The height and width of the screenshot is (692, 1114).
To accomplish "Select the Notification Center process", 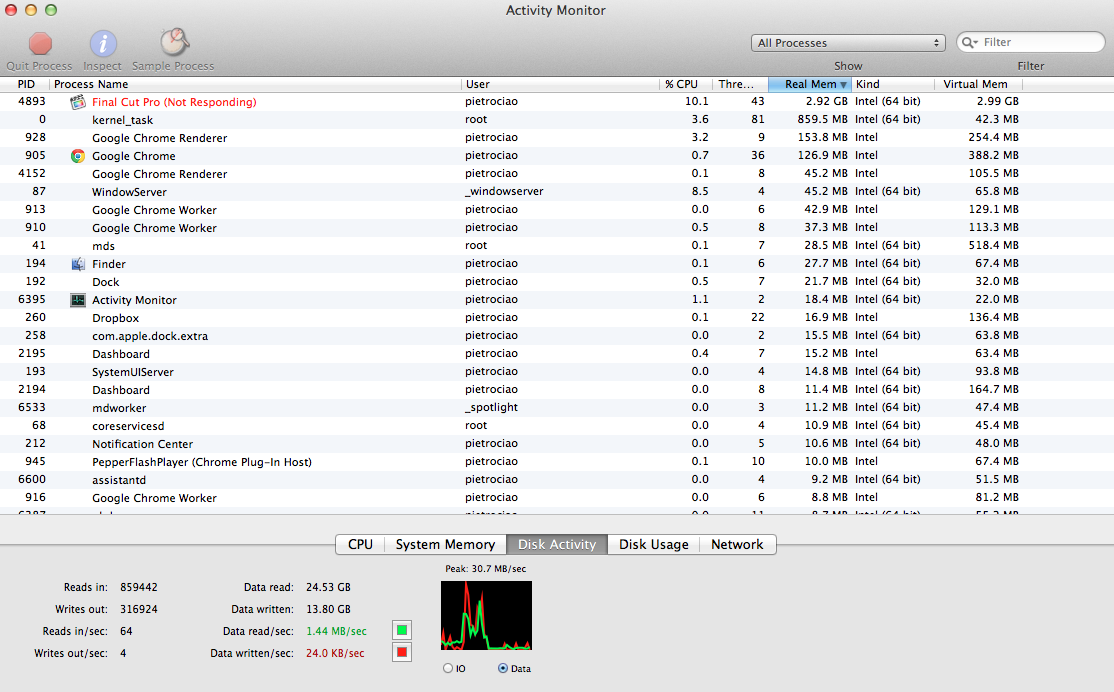I will tap(557, 444).
